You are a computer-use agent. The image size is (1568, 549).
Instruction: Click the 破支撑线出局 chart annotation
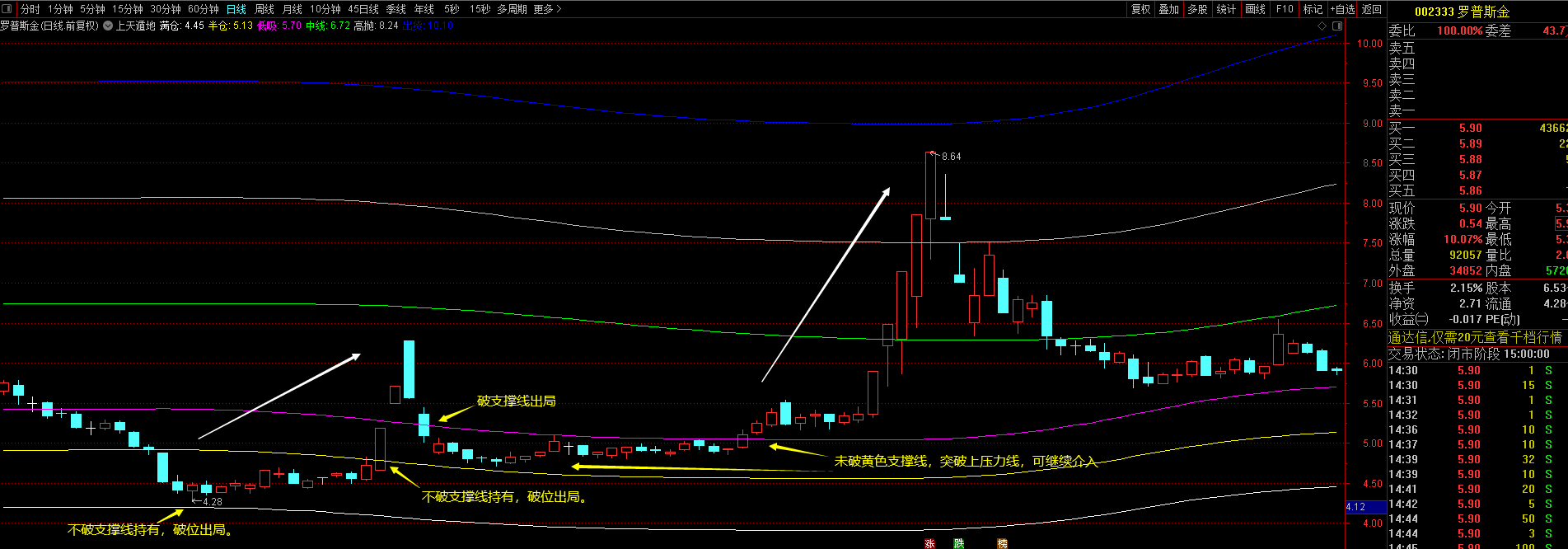517,401
